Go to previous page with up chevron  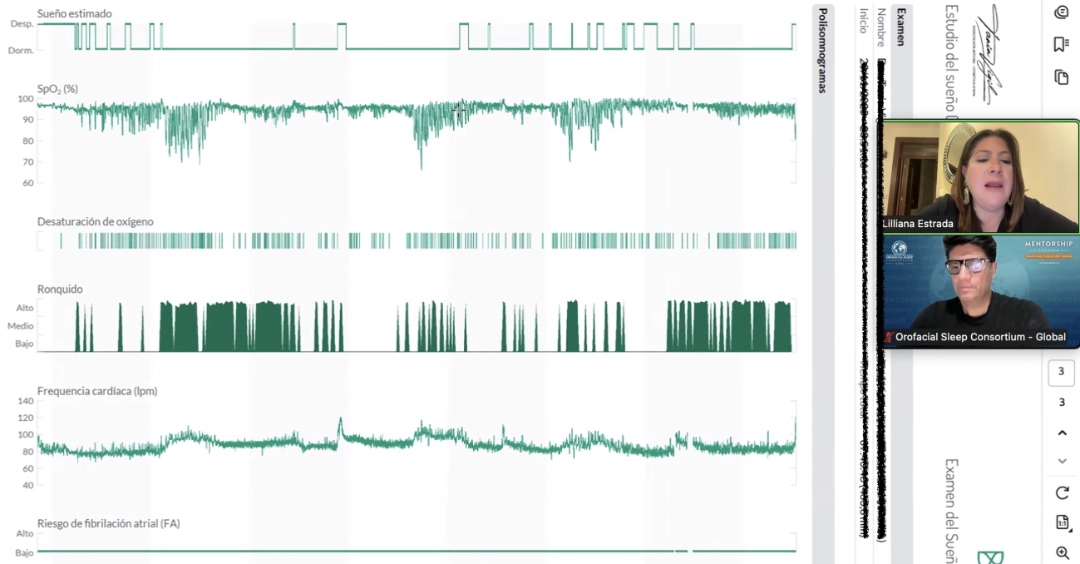tap(1061, 433)
